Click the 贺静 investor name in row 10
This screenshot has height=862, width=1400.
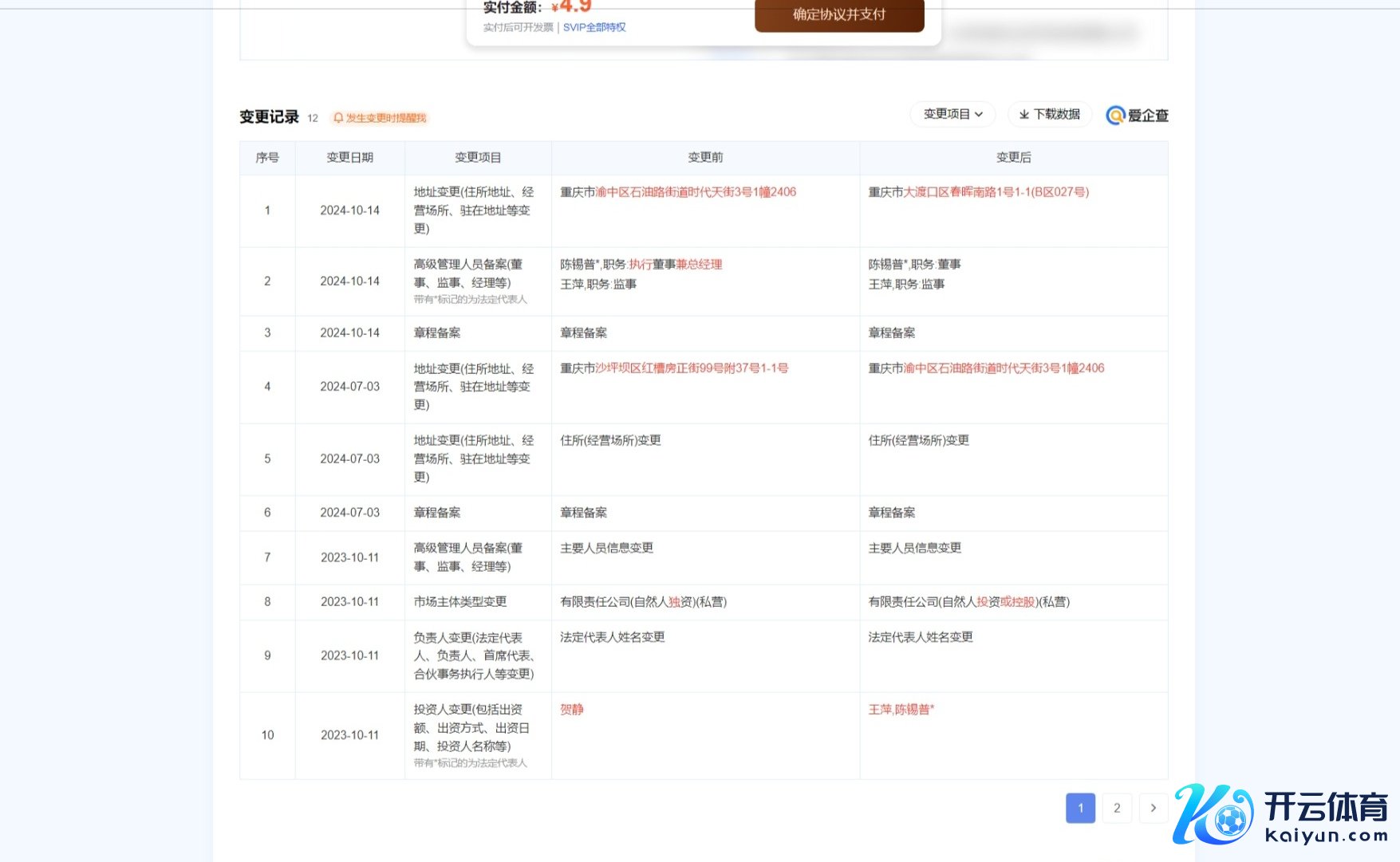click(571, 710)
